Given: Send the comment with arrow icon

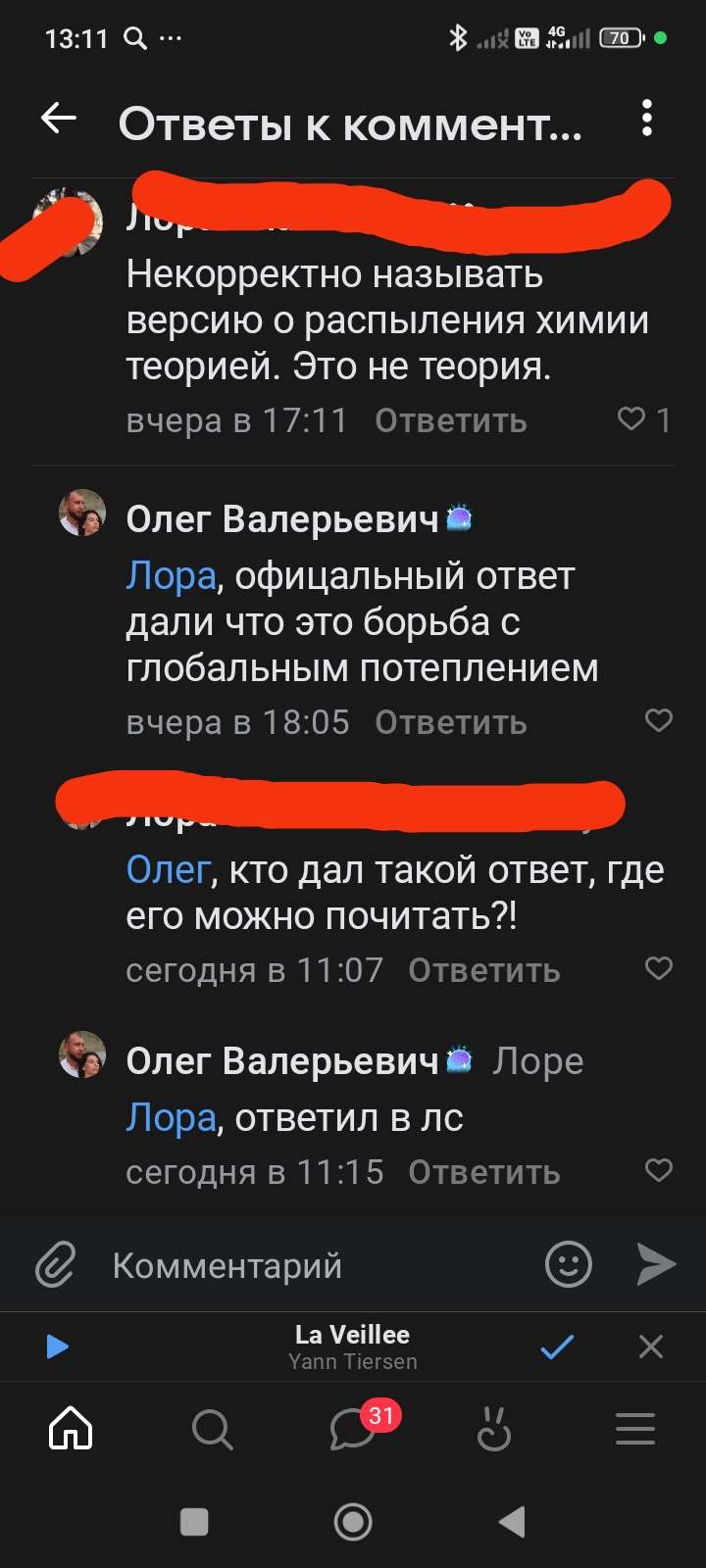Looking at the screenshot, I should [656, 1265].
